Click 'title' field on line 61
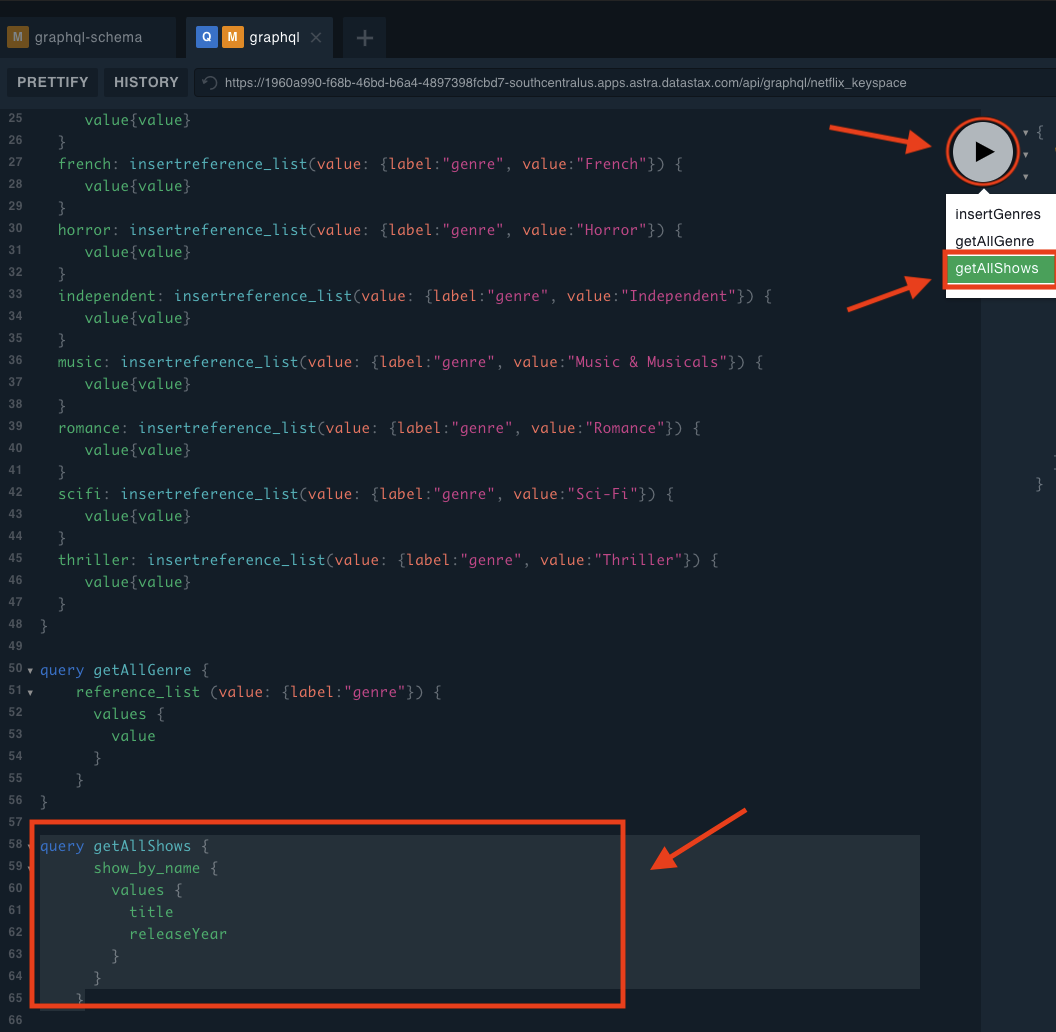The image size is (1056, 1032). coord(151,911)
